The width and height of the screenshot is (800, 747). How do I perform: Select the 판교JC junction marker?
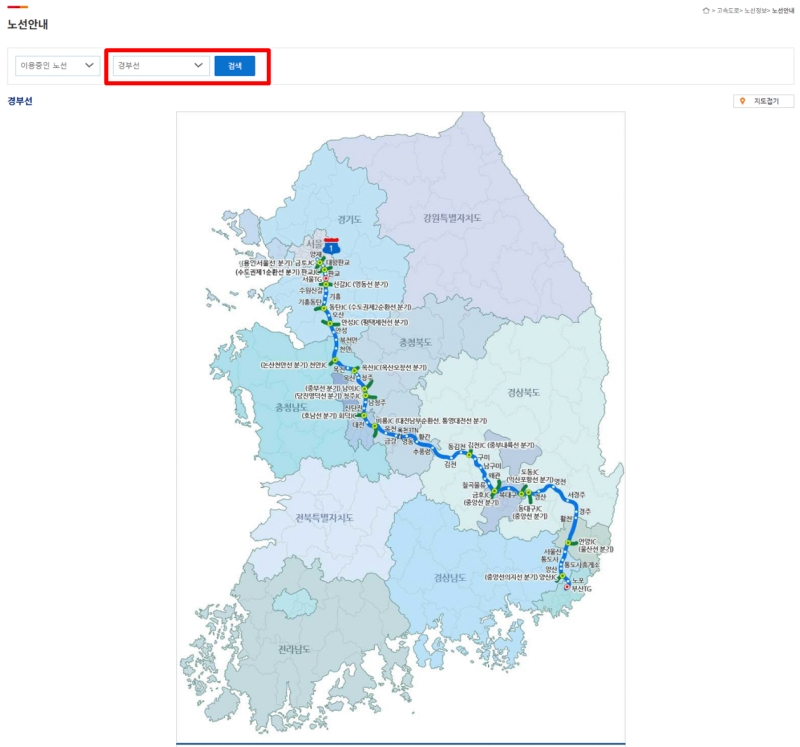(324, 270)
